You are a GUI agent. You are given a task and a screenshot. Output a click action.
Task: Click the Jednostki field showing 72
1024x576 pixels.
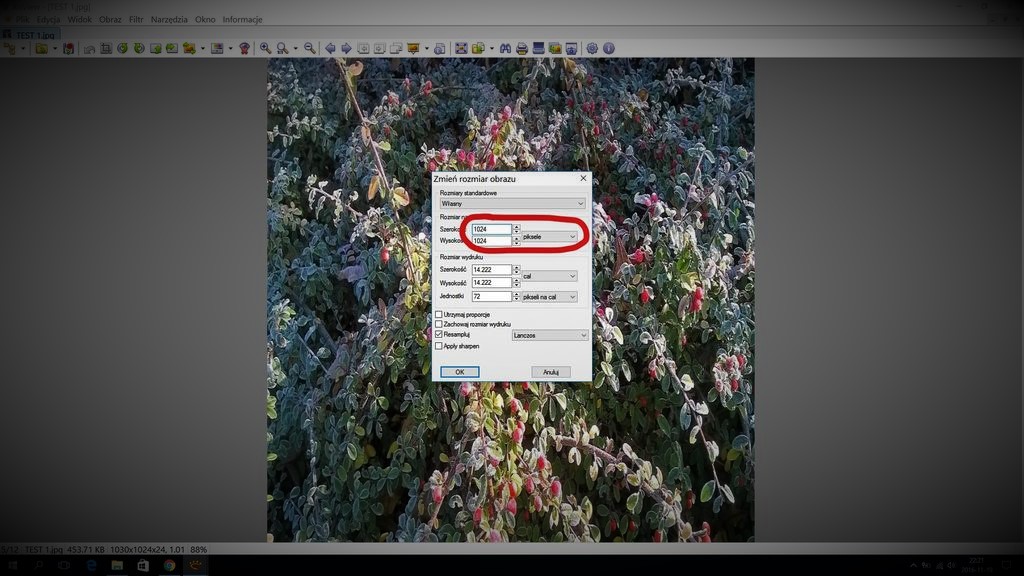click(492, 296)
